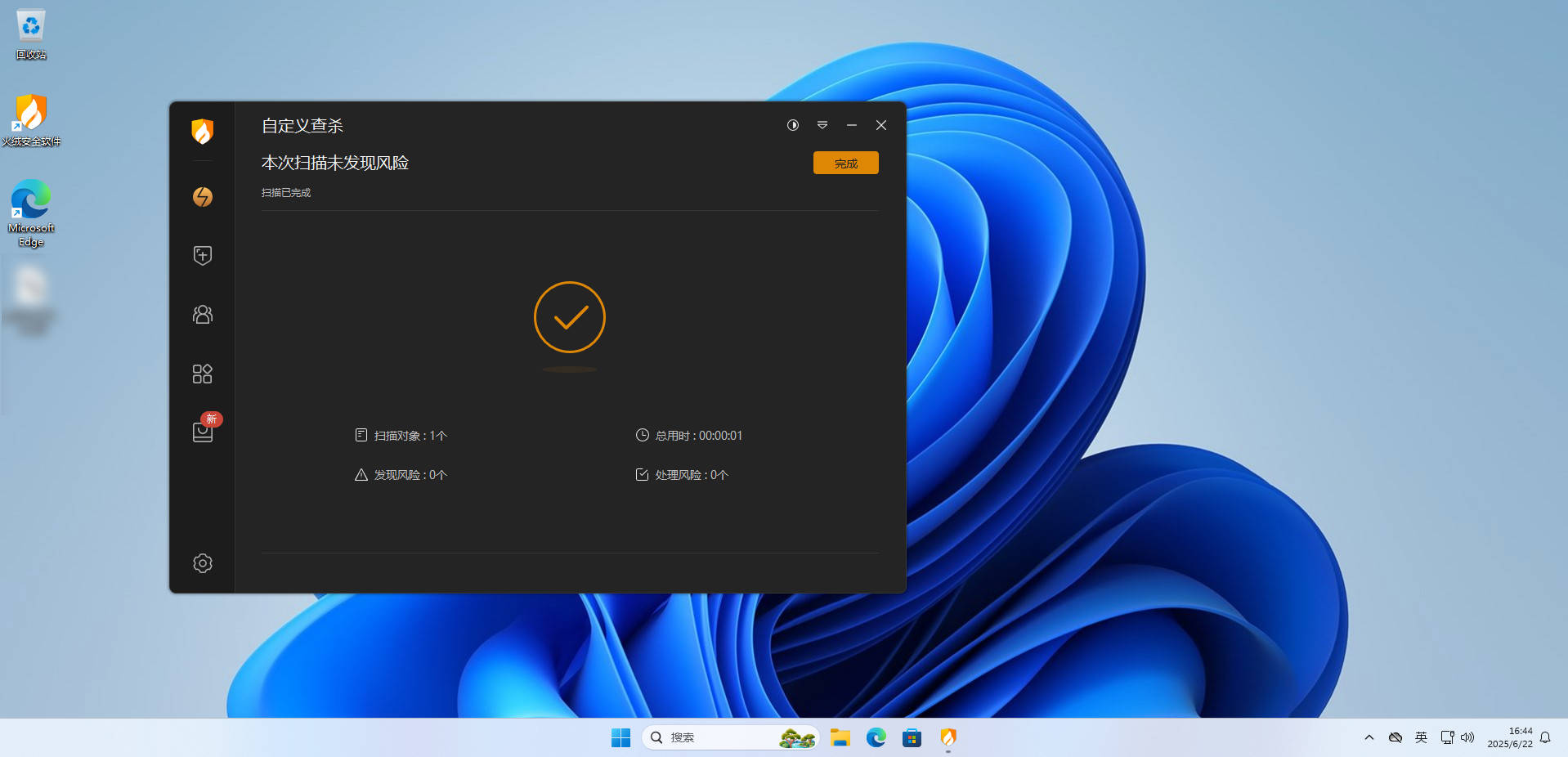The image size is (1568, 757).
Task: Open File Explorer from the taskbar
Action: coord(840,738)
